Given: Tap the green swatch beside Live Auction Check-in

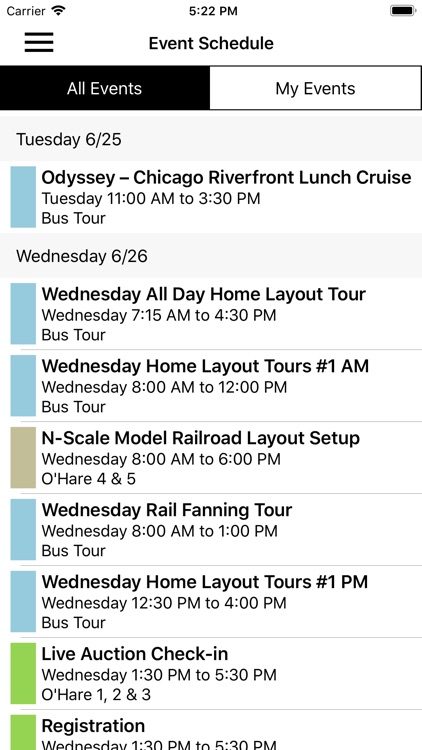Looking at the screenshot, I should pyautogui.click(x=23, y=673).
